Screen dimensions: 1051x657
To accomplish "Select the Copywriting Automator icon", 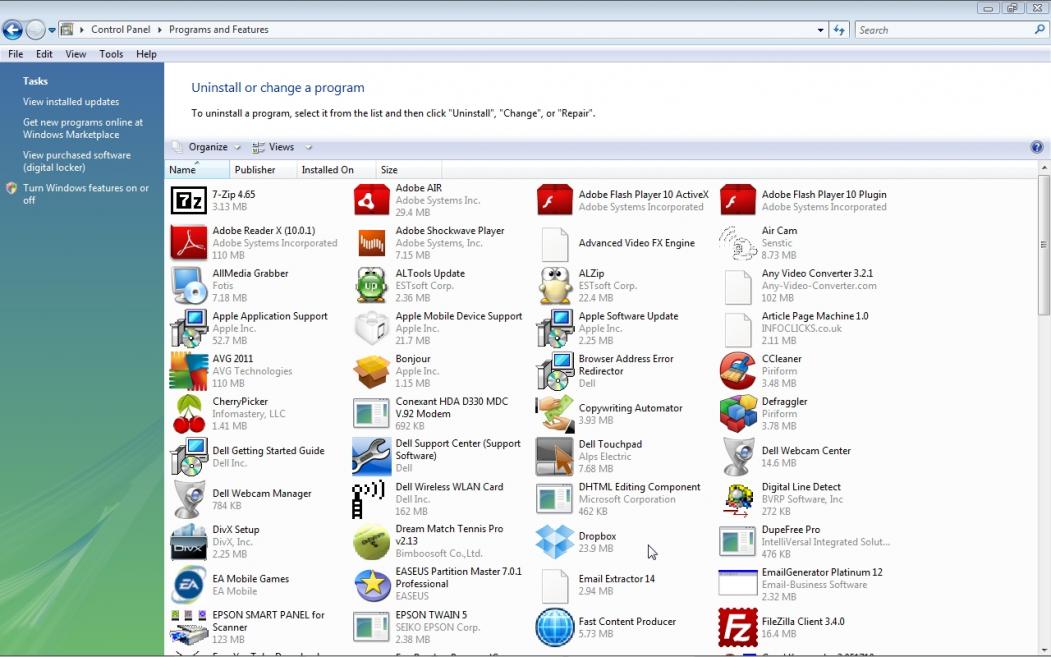I will [x=555, y=414].
